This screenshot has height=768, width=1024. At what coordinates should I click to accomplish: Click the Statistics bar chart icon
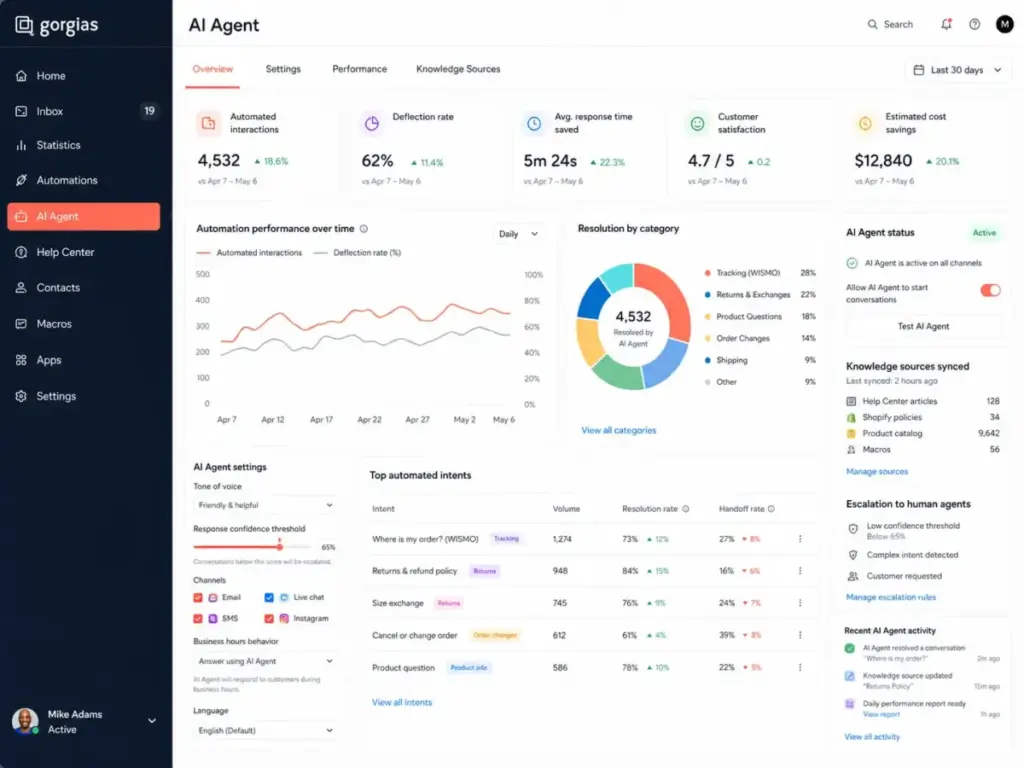pyautogui.click(x=22, y=145)
